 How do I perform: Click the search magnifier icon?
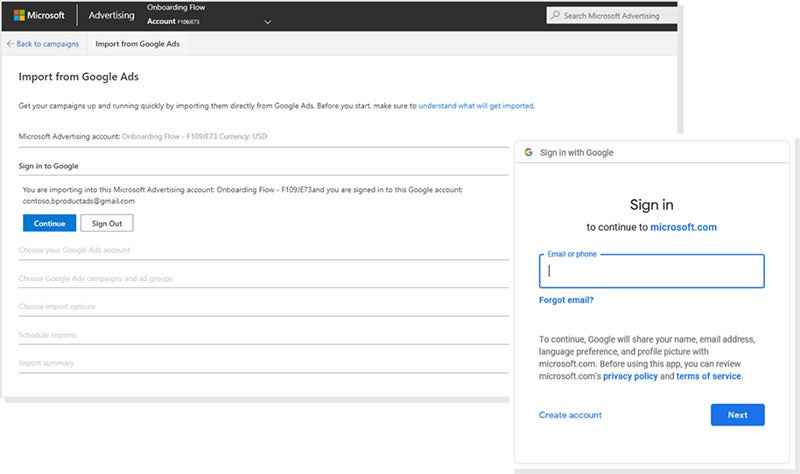[555, 15]
